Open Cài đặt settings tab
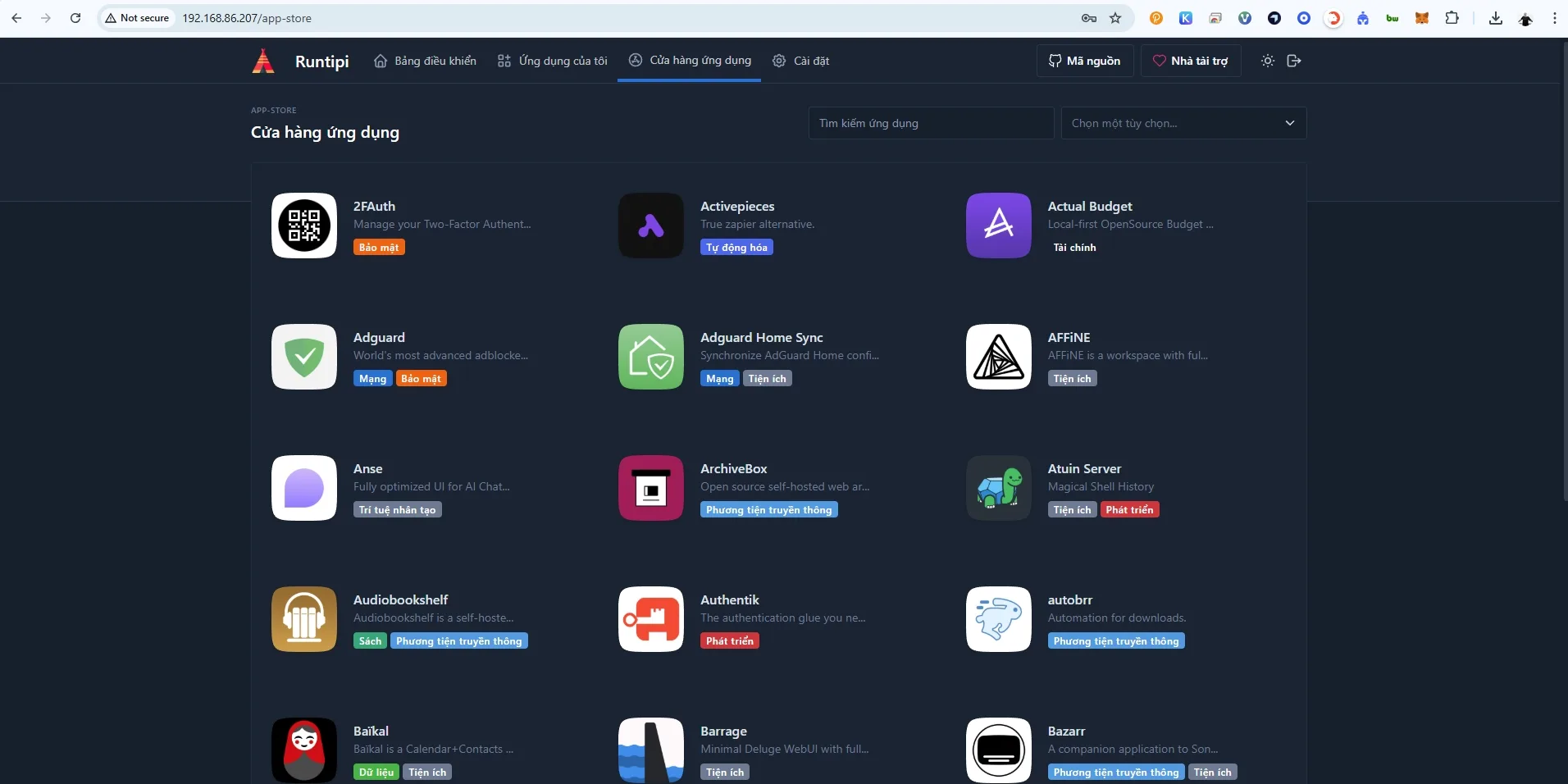Viewport: 1568px width, 784px height. (x=800, y=61)
